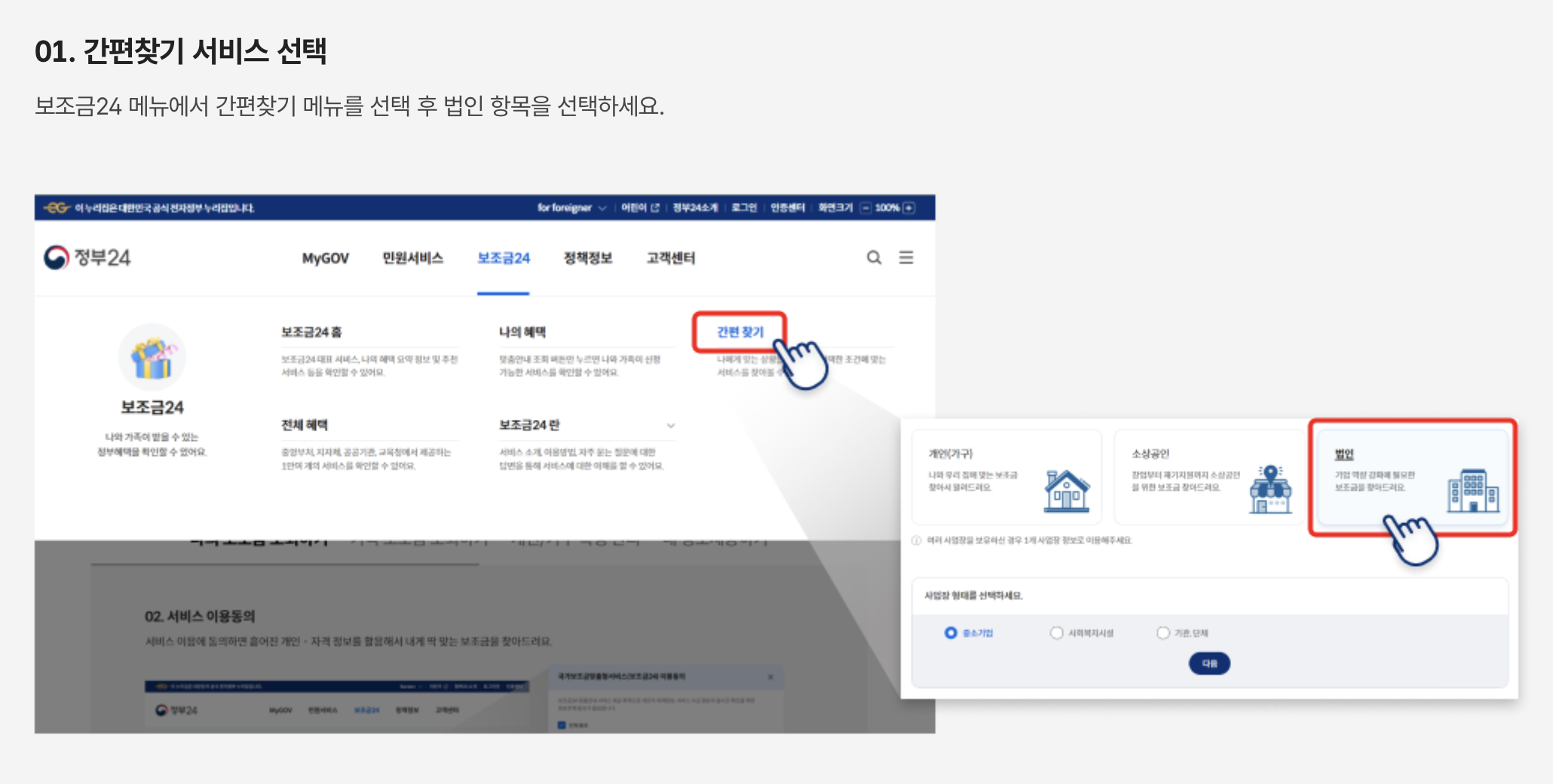Open the 고객센터 menu

tap(671, 259)
